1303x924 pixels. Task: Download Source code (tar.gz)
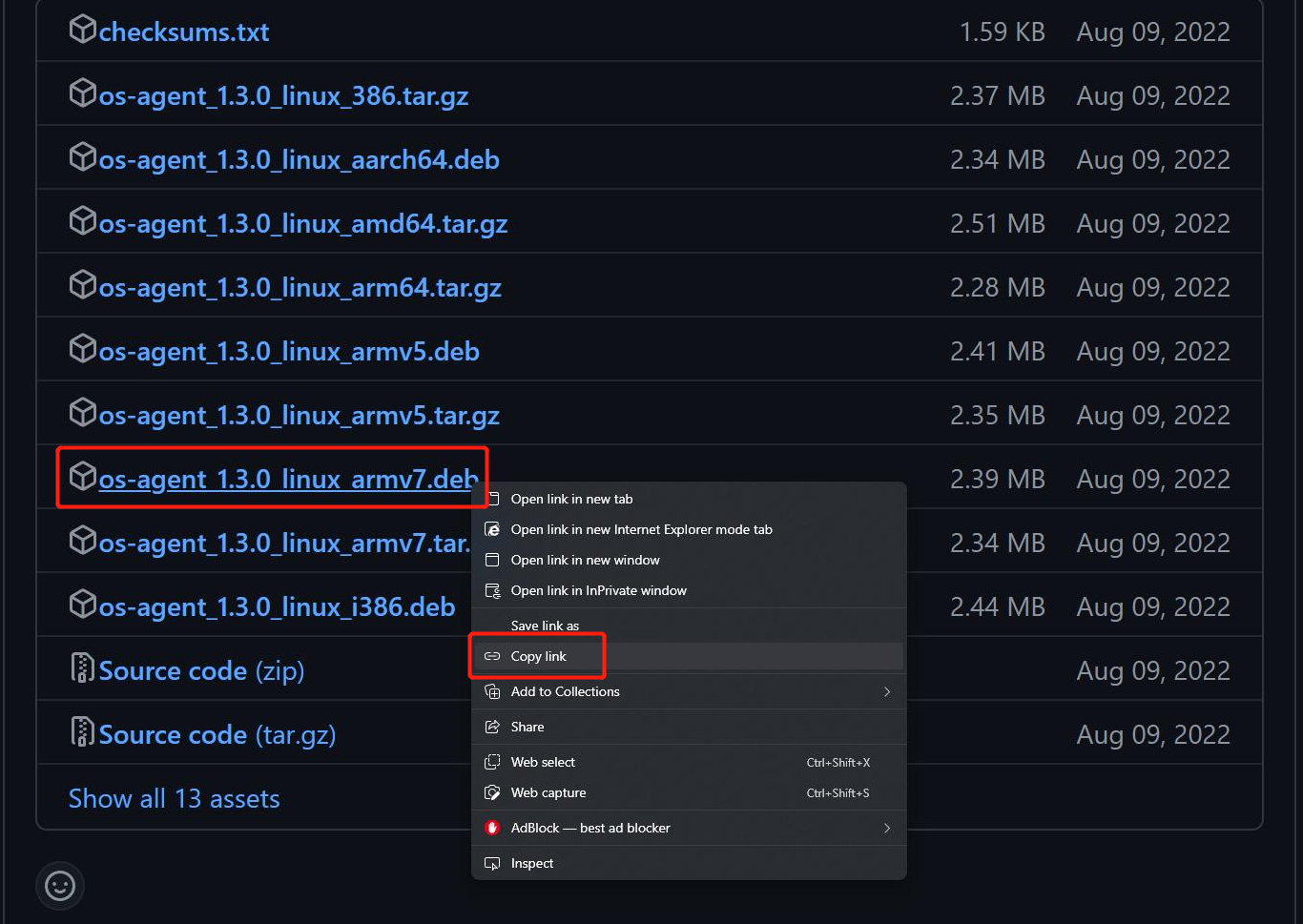click(217, 734)
